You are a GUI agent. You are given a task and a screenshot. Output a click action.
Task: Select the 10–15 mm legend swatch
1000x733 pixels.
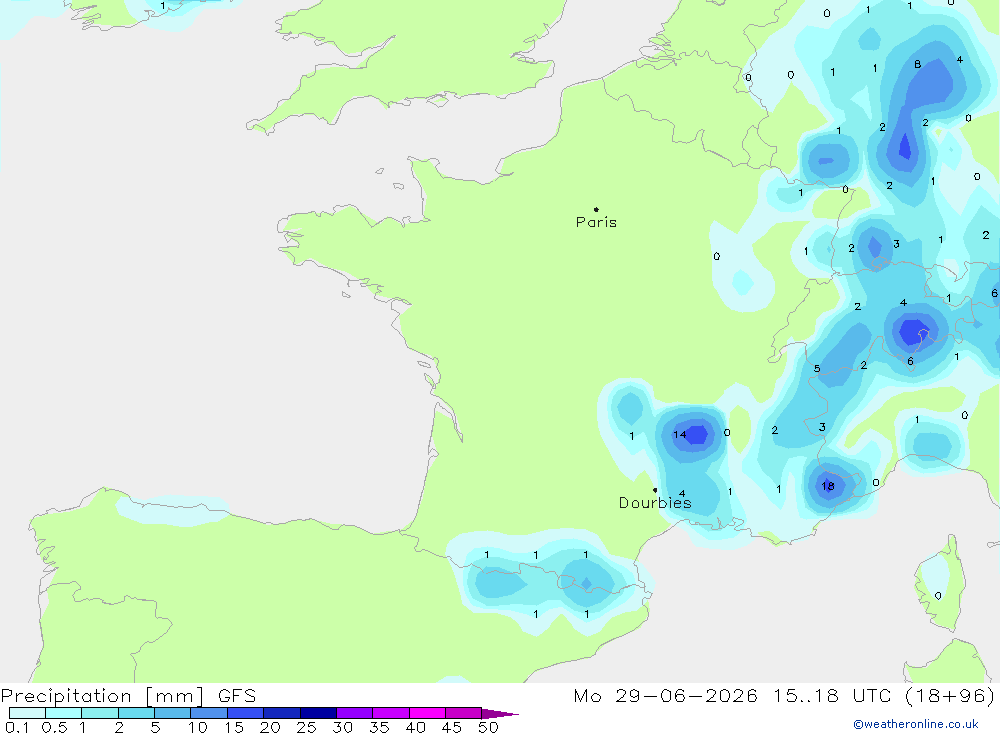click(209, 713)
